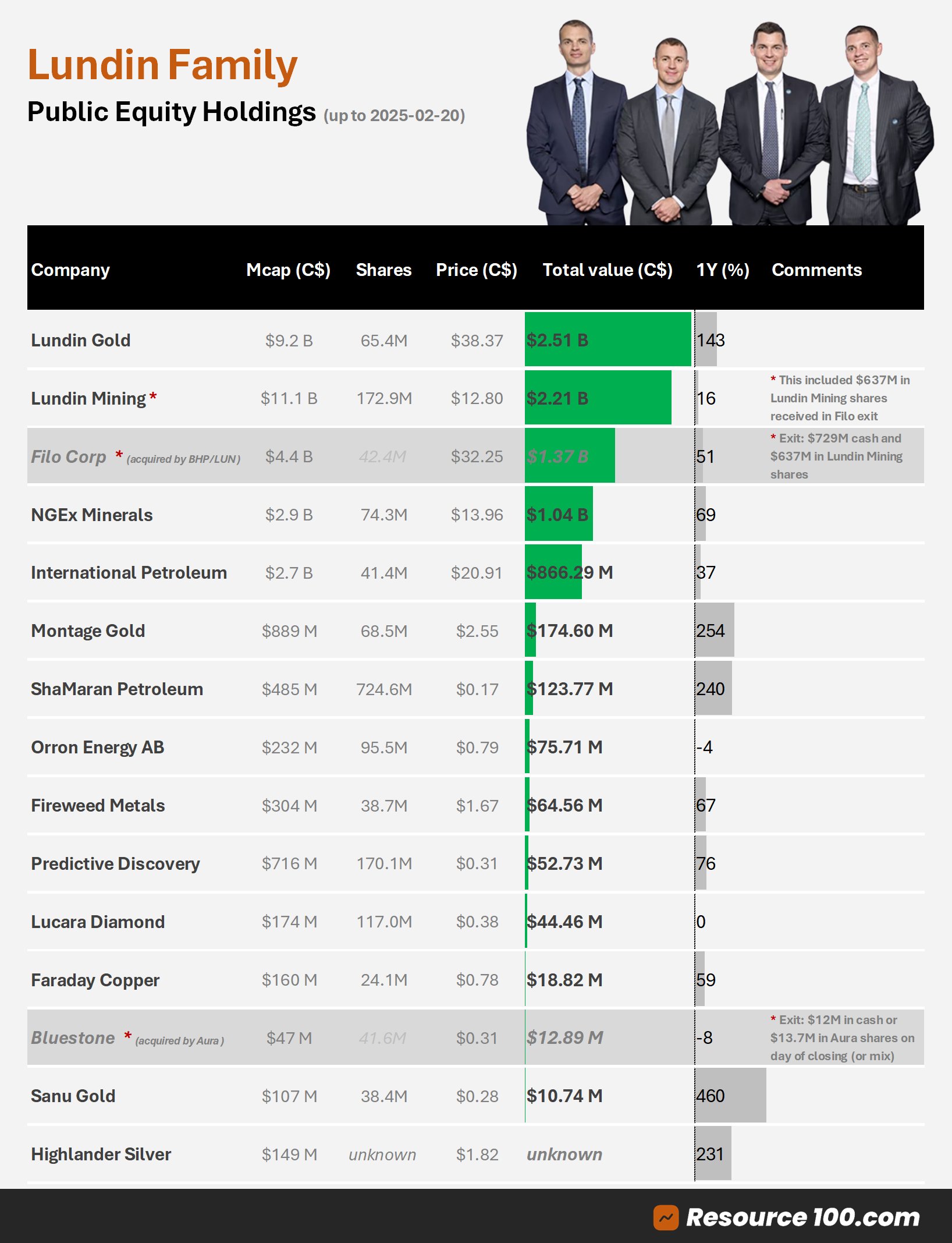952x1243 pixels.
Task: Click the $866.29 M total value
Action: 570,573
